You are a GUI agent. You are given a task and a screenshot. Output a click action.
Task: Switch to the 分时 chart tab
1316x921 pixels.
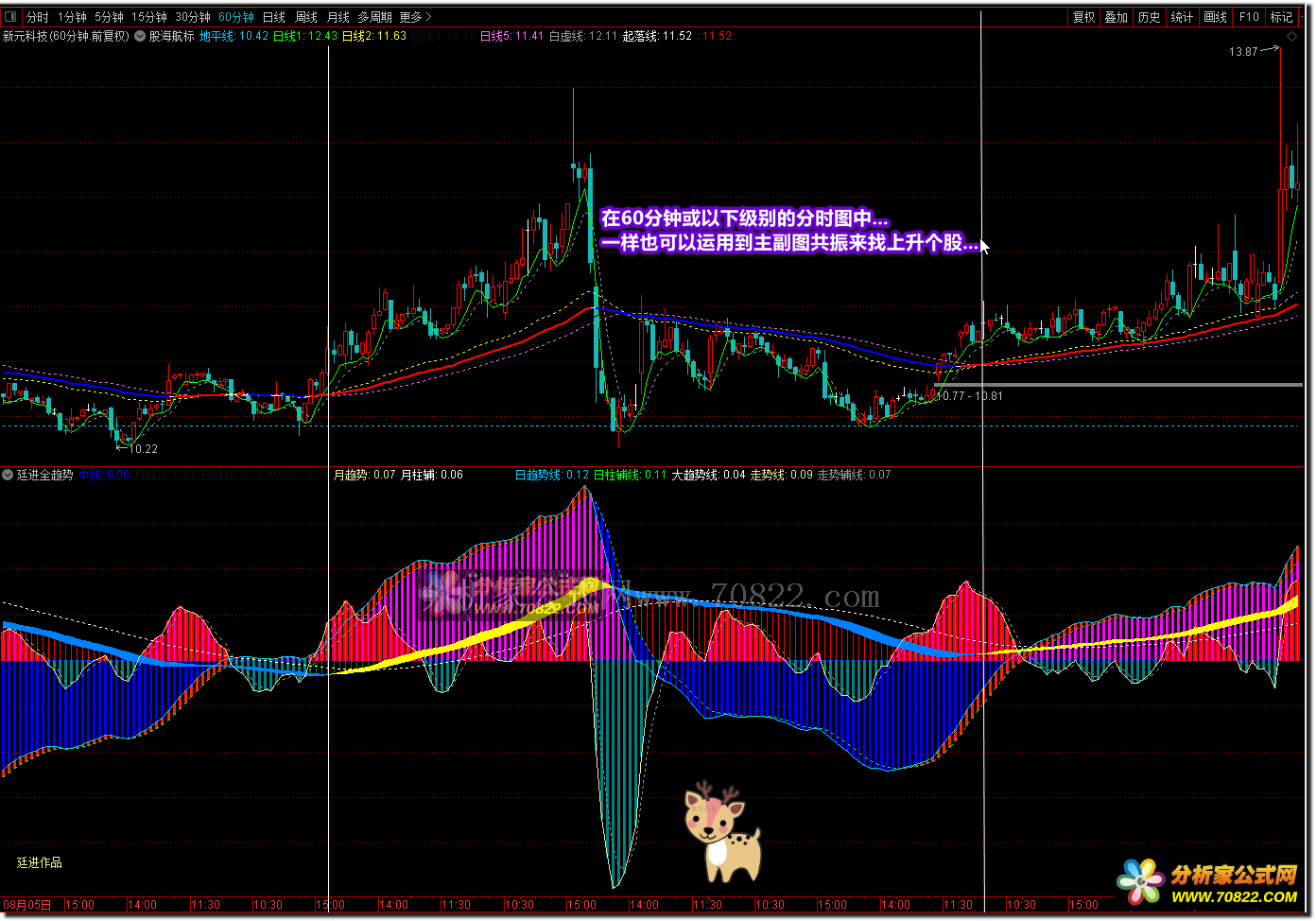click(38, 17)
